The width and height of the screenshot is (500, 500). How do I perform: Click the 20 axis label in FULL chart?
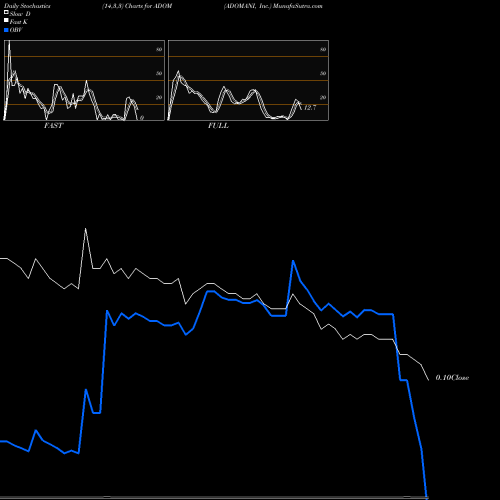point(323,97)
